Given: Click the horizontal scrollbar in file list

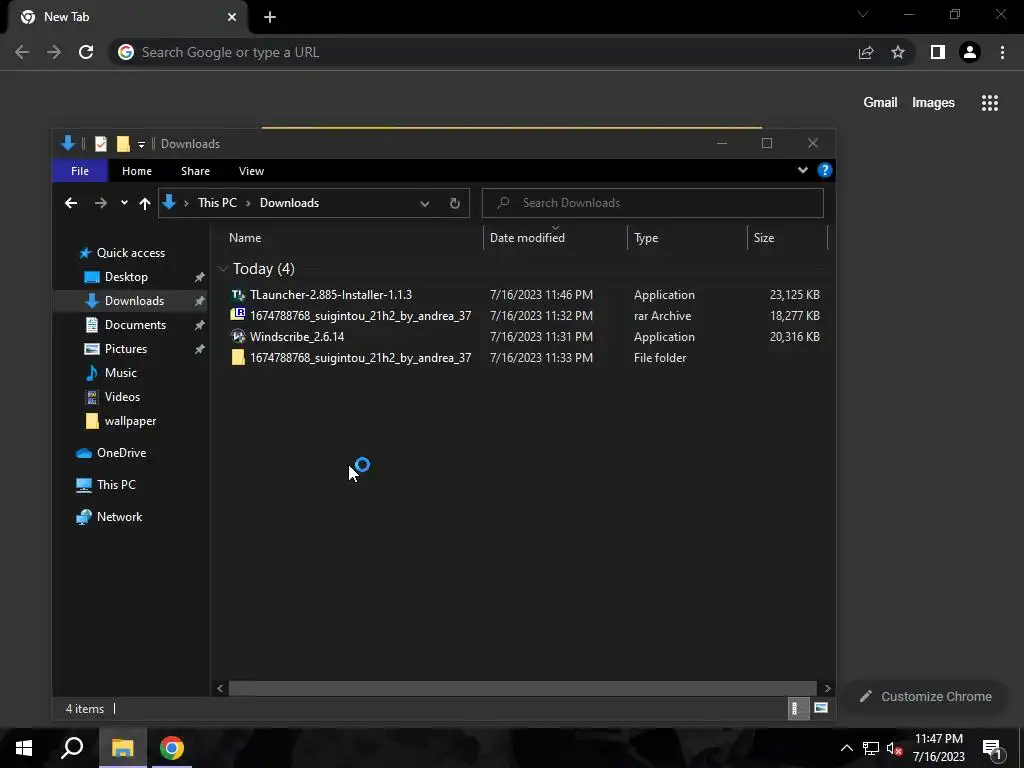Looking at the screenshot, I should click(x=522, y=688).
